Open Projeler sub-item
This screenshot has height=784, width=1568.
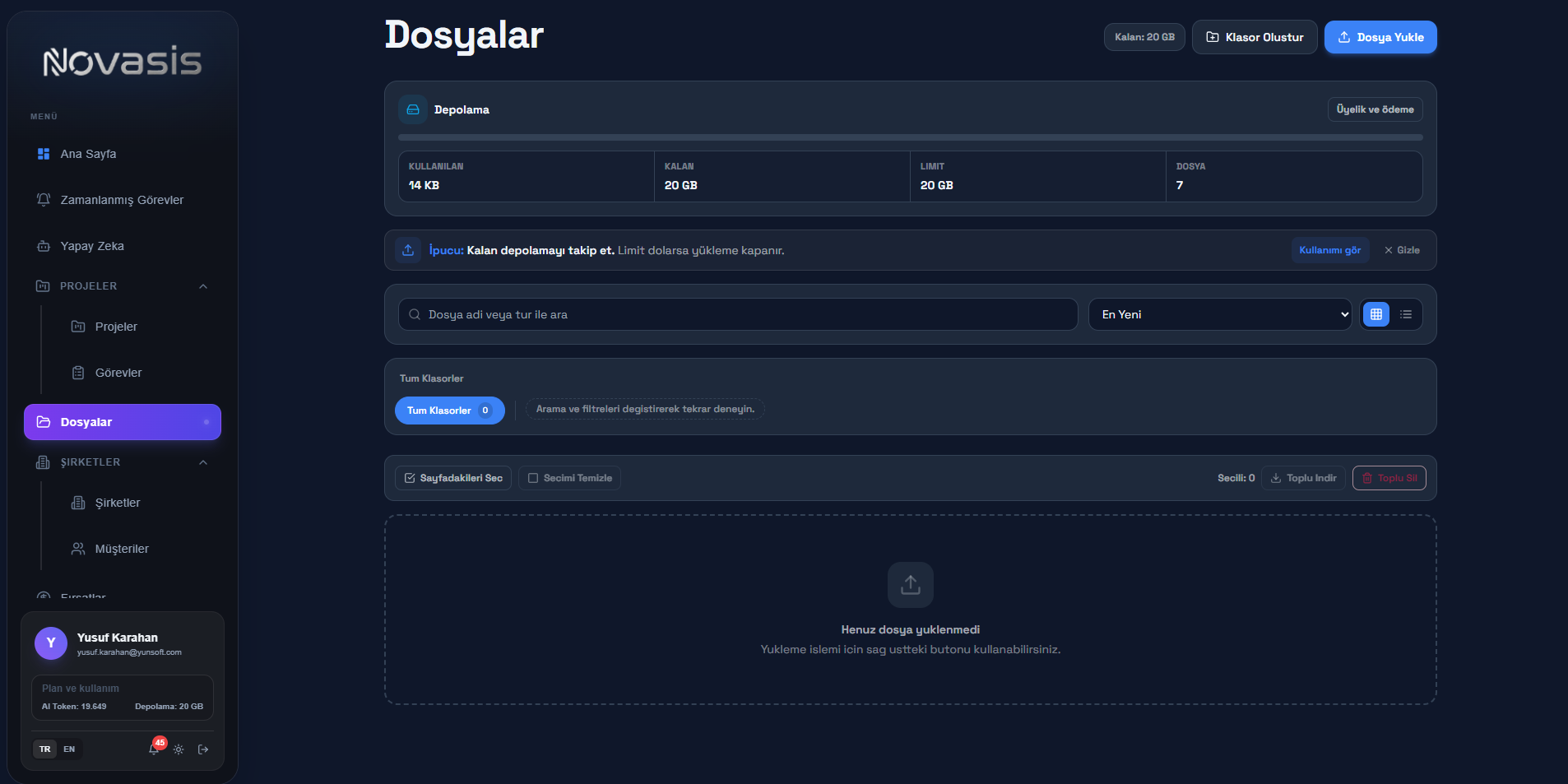[x=140, y=327]
